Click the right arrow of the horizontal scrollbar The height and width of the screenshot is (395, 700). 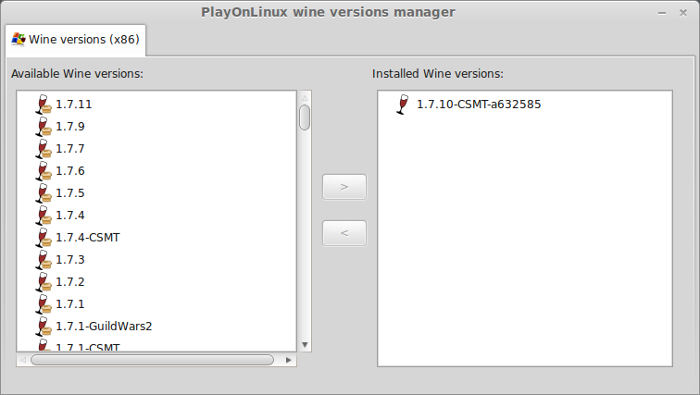pos(289,360)
